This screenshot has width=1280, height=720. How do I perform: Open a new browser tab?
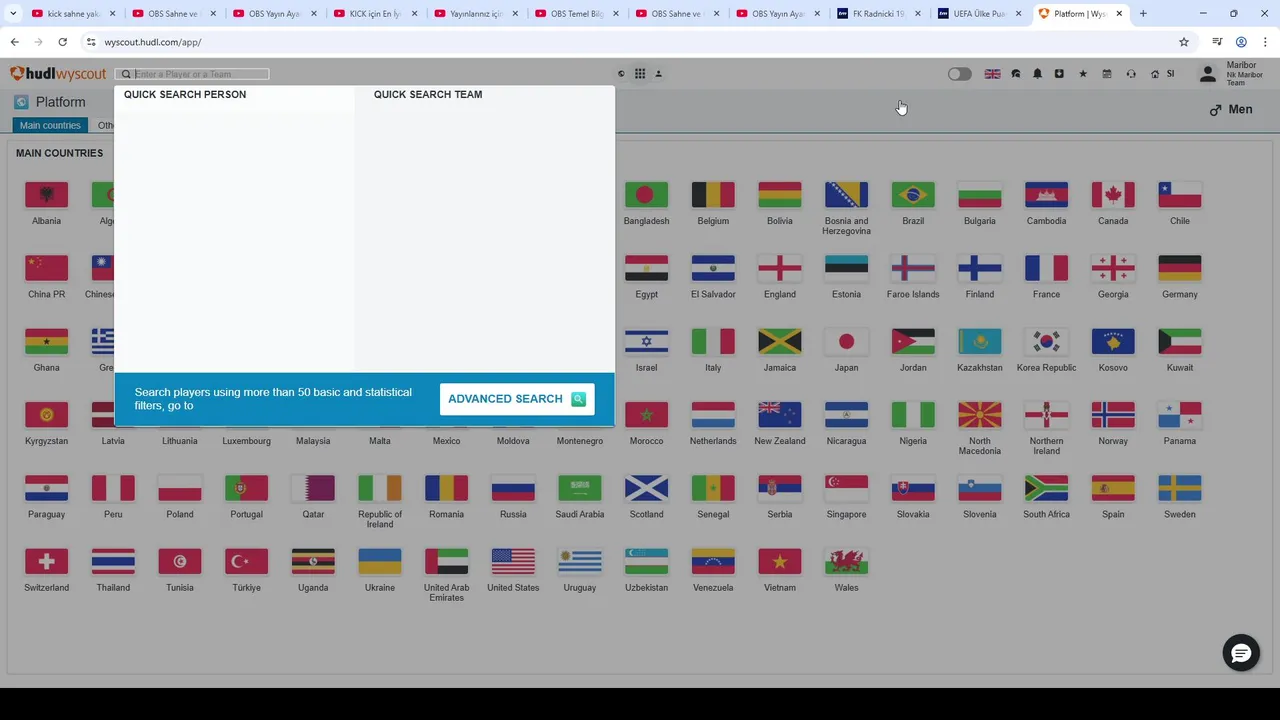point(1143,14)
